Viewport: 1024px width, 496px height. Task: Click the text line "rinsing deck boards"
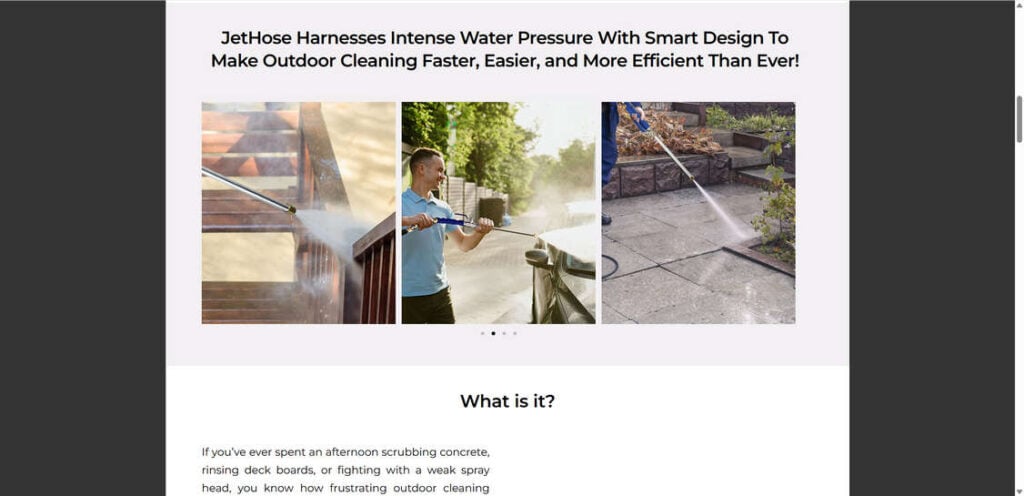click(345, 470)
